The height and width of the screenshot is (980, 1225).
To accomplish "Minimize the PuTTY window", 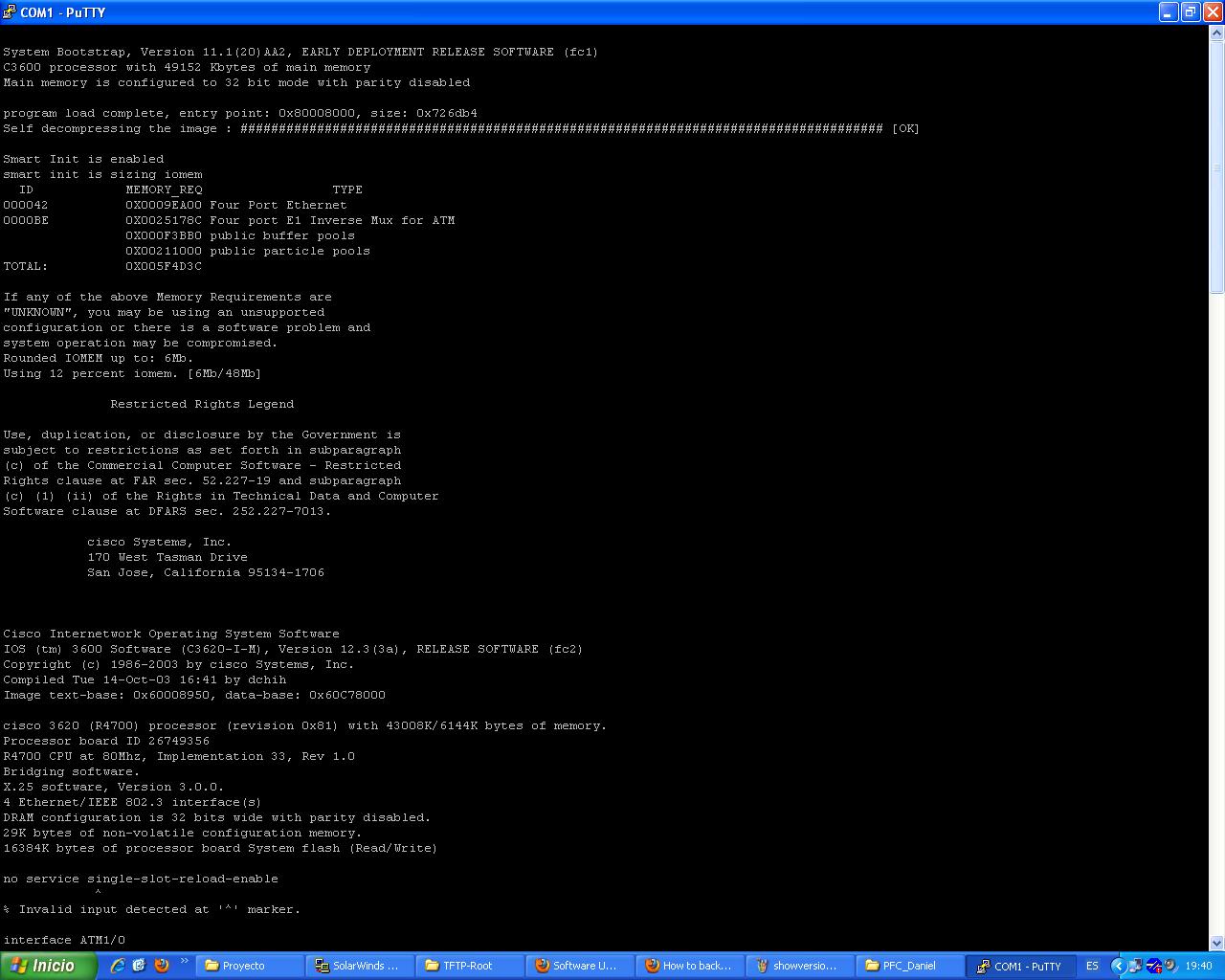I will (1169, 12).
